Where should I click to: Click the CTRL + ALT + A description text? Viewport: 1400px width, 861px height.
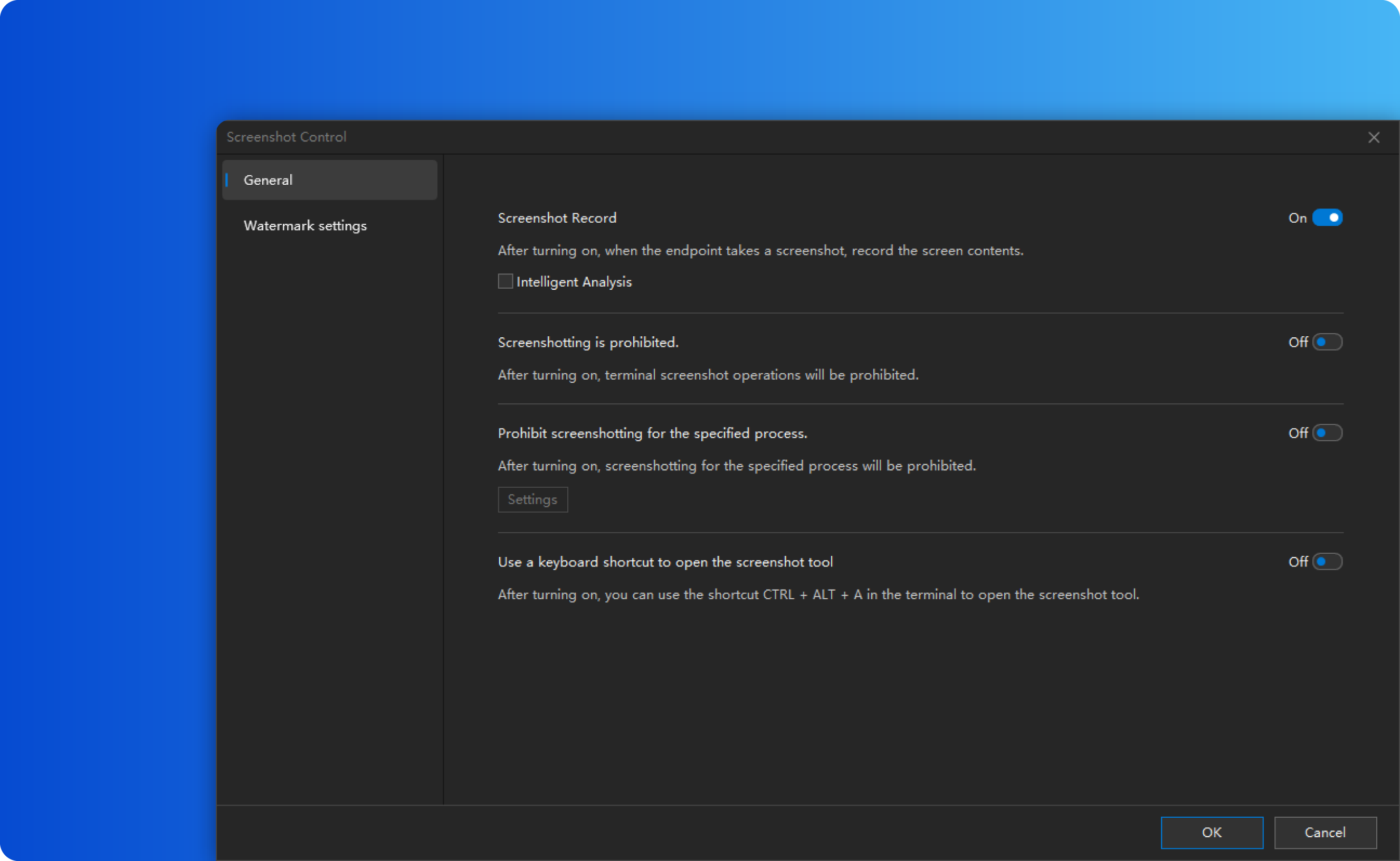click(x=818, y=594)
